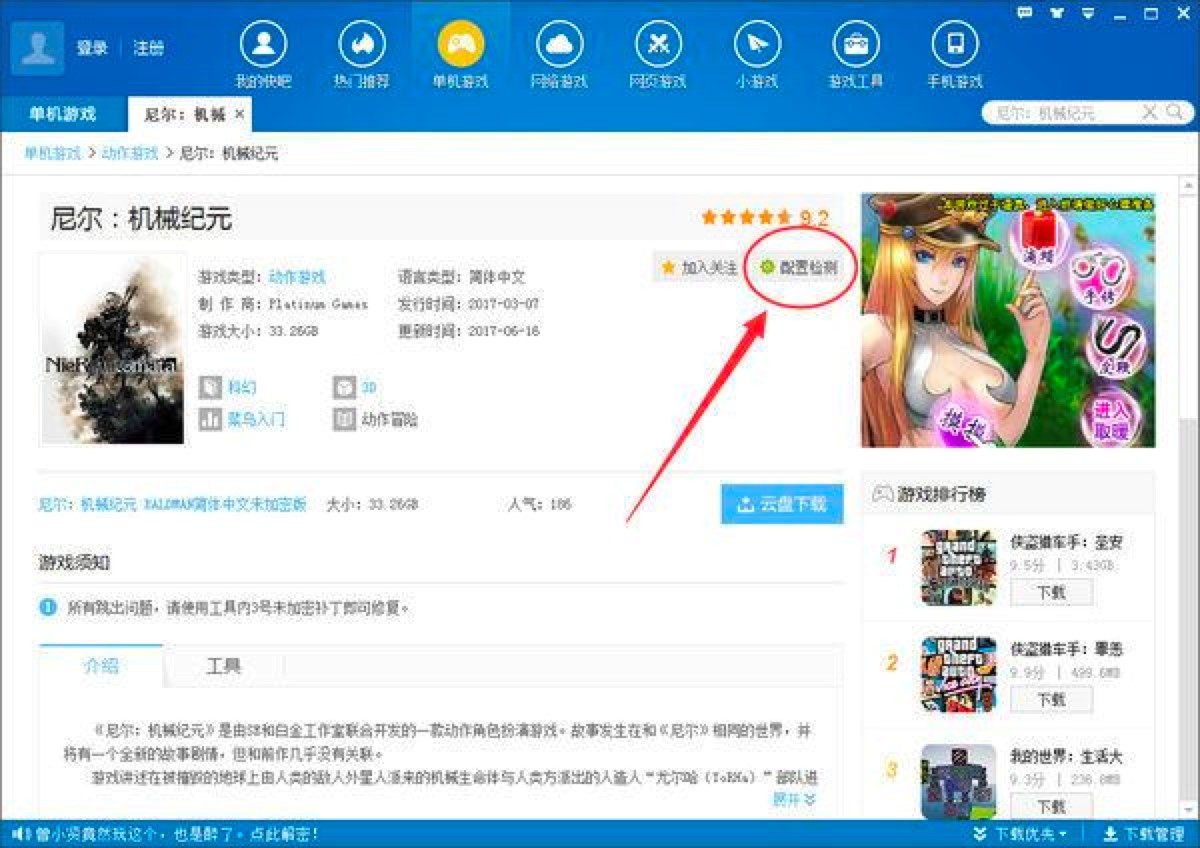Click 配置检测 button
Image resolution: width=1200 pixels, height=848 pixels.
point(798,268)
